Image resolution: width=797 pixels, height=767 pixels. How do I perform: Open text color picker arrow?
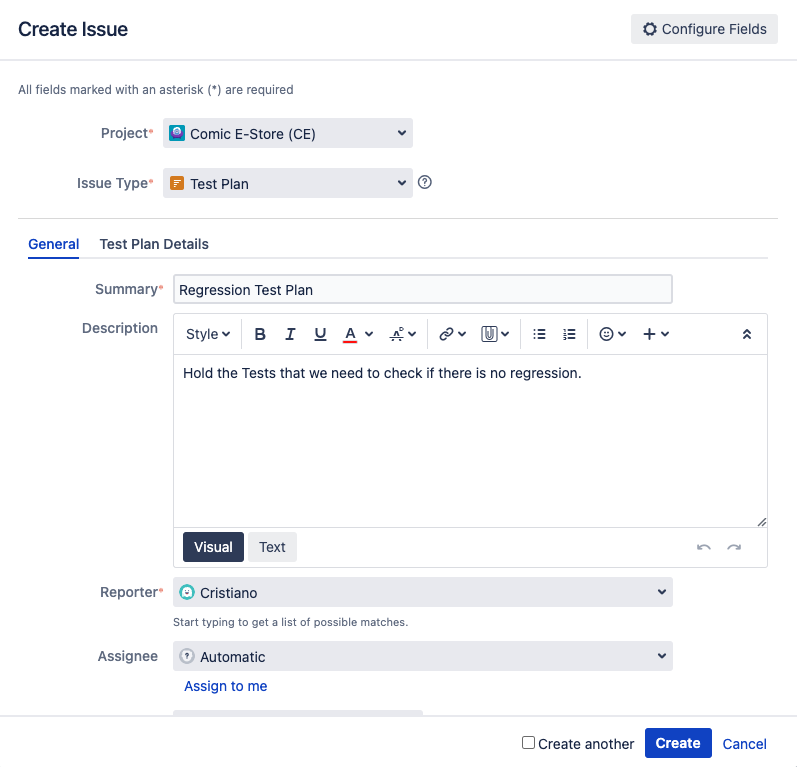[369, 334]
